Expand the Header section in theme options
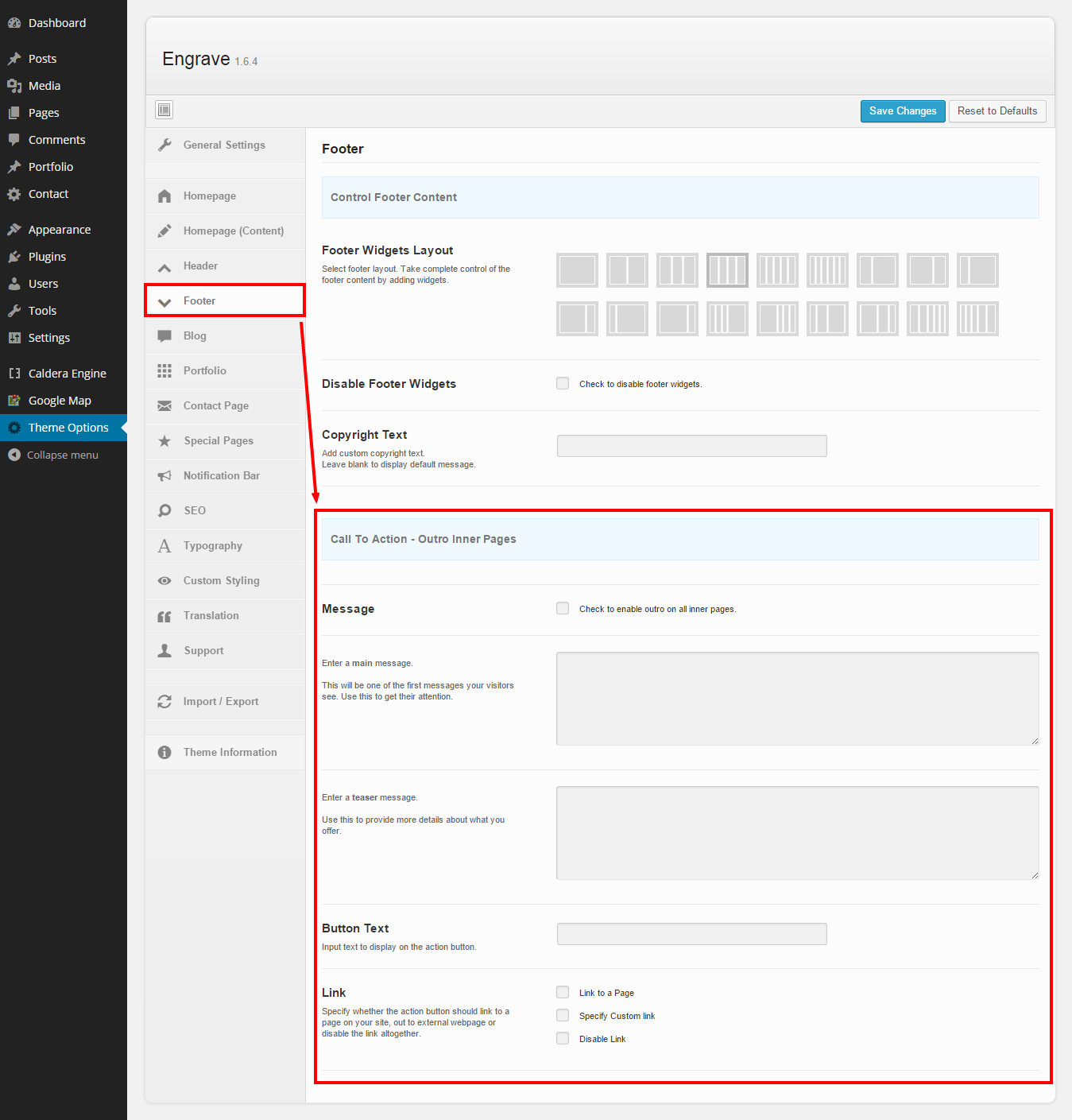 pos(200,266)
